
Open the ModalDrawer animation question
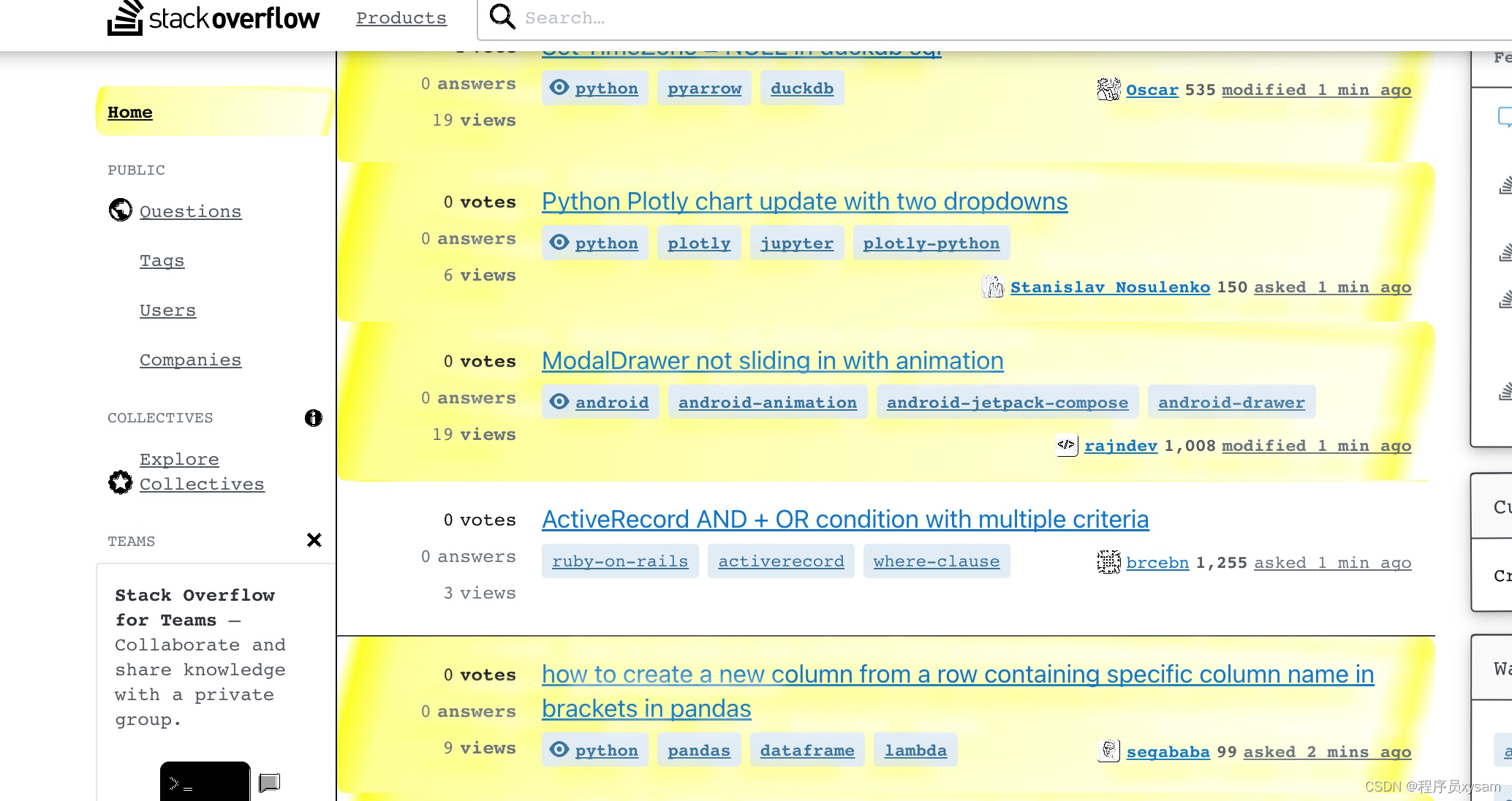pos(772,360)
